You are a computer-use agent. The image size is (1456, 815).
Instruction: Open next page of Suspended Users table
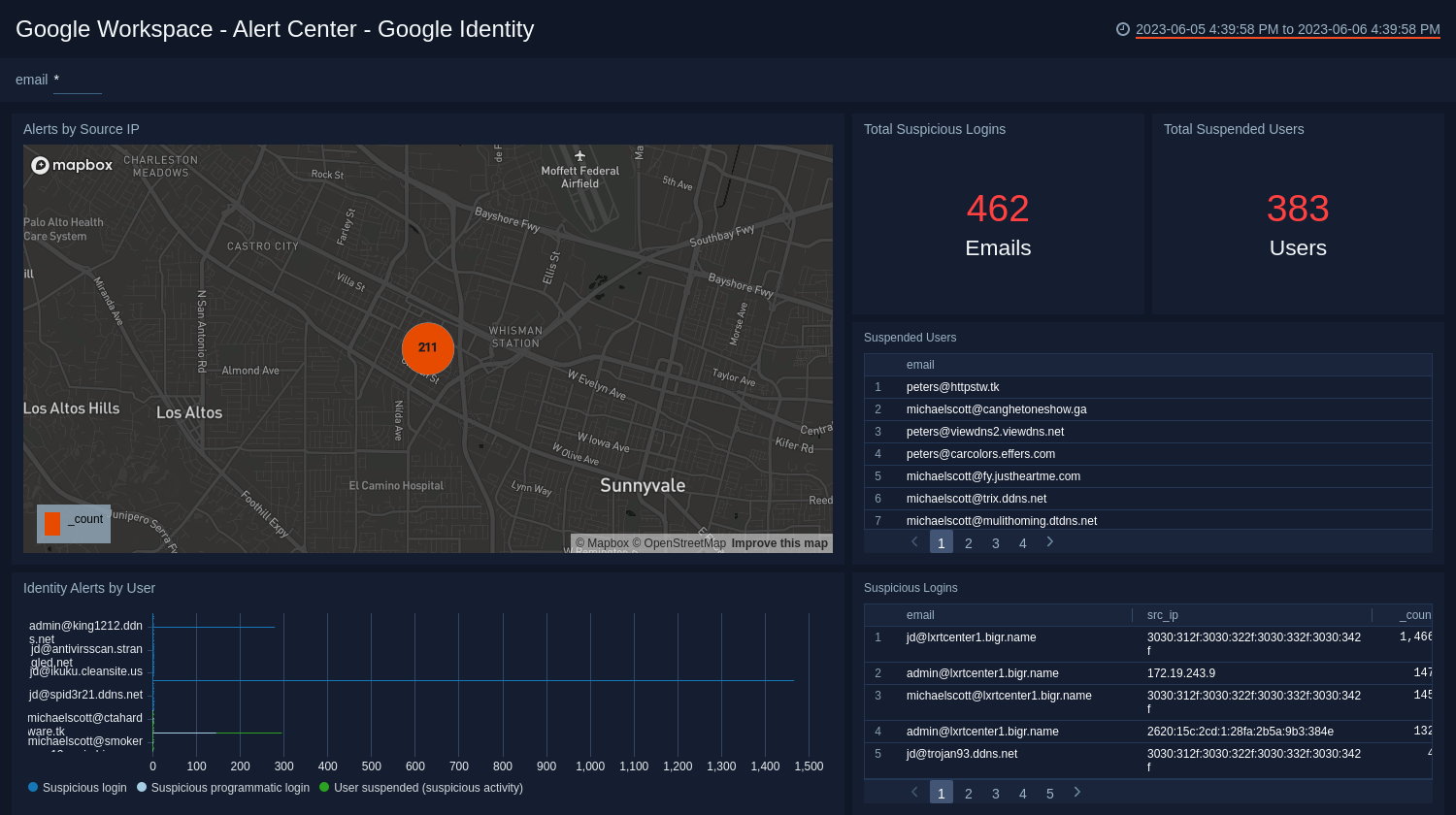(x=1049, y=541)
